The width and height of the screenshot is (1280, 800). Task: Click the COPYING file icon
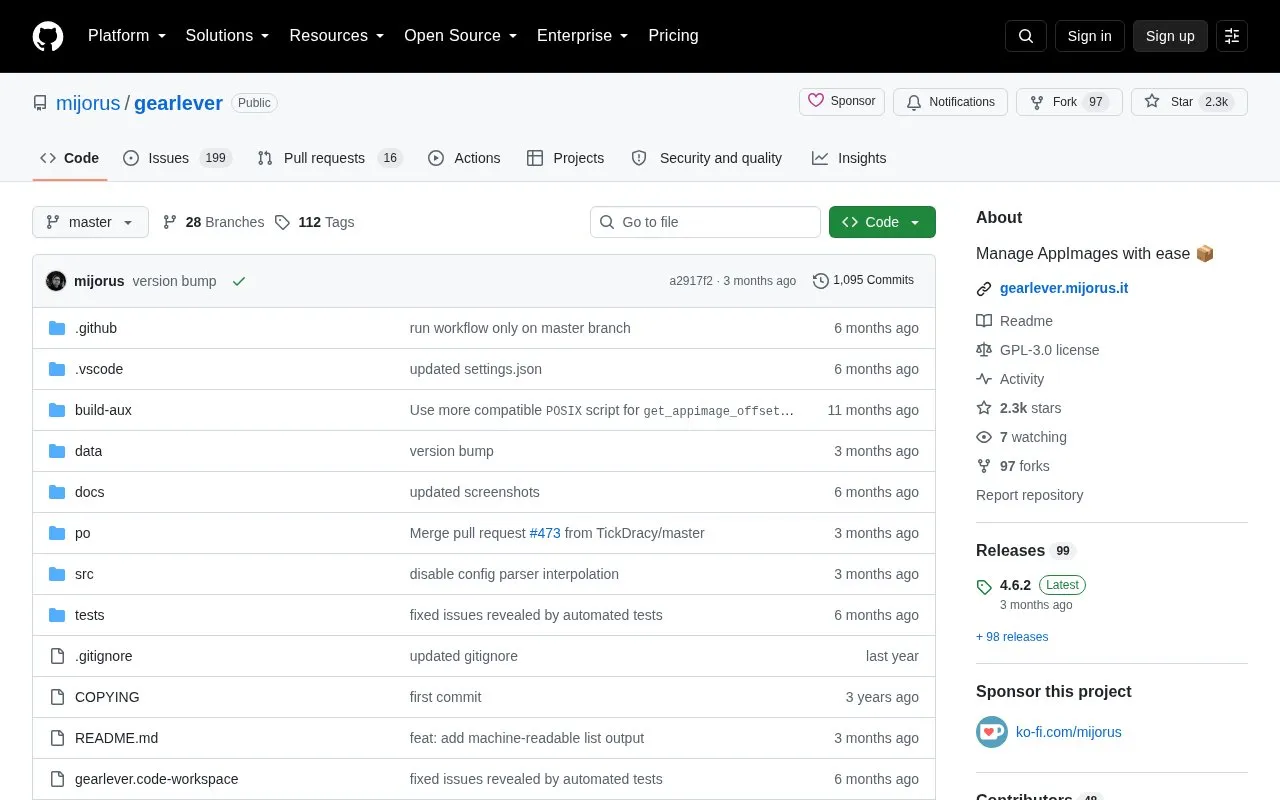(x=57, y=697)
